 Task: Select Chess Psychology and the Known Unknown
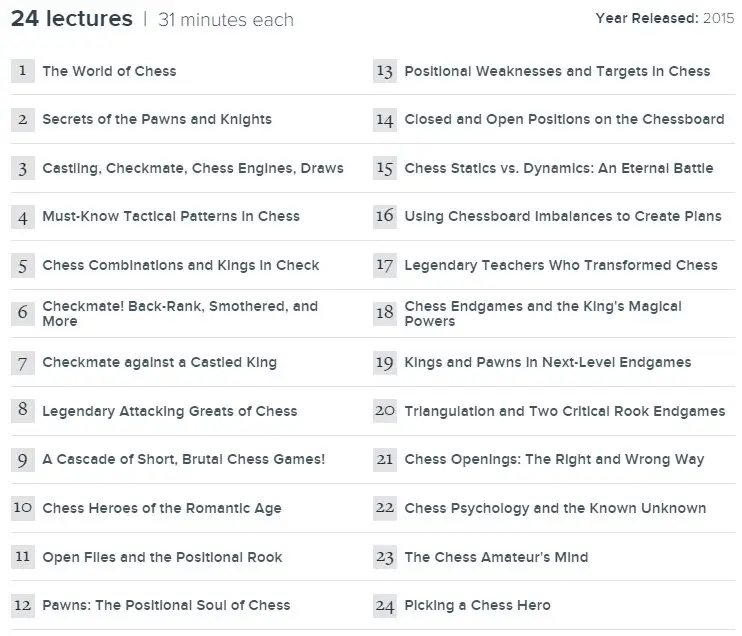(555, 508)
